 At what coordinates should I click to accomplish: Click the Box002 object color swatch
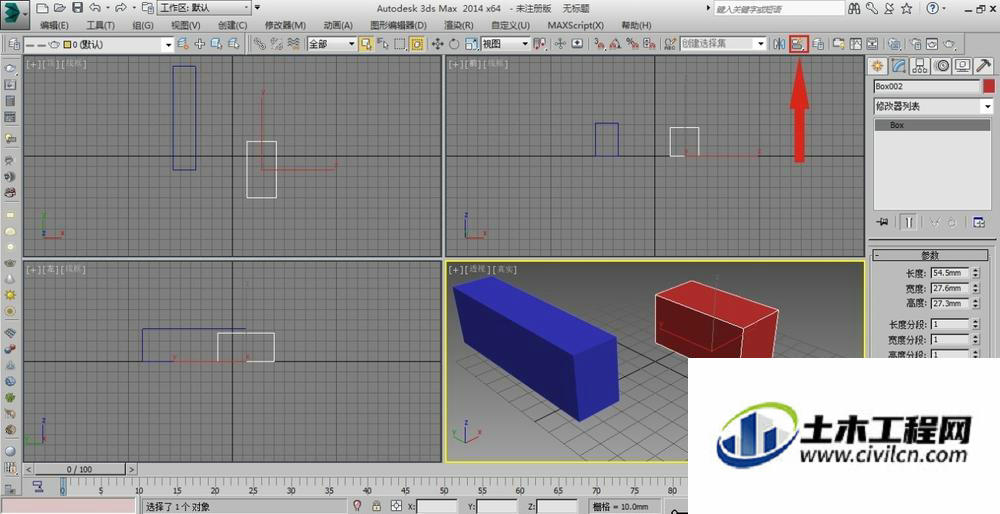click(989, 86)
